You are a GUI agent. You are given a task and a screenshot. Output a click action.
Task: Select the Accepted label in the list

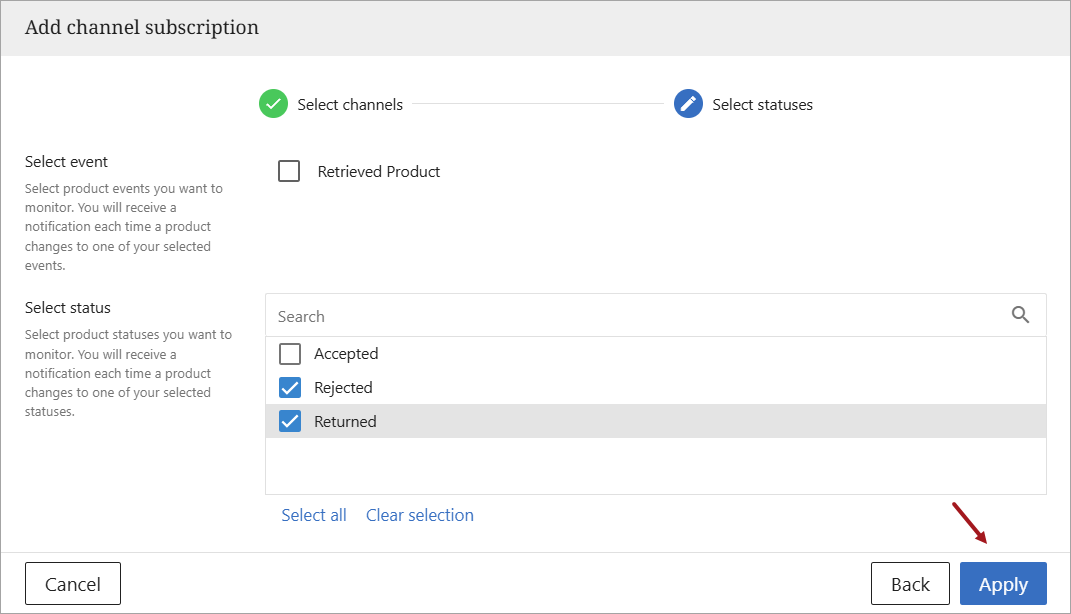click(x=346, y=354)
